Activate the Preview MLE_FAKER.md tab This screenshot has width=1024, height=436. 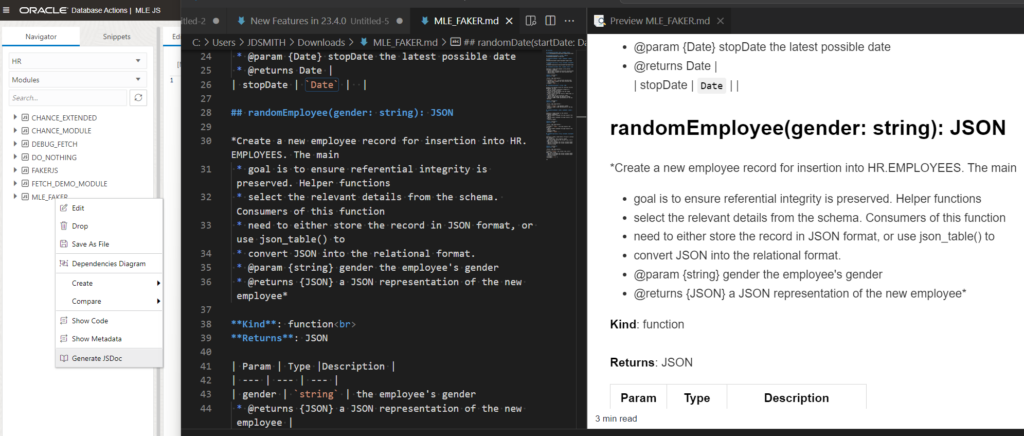tap(658, 21)
